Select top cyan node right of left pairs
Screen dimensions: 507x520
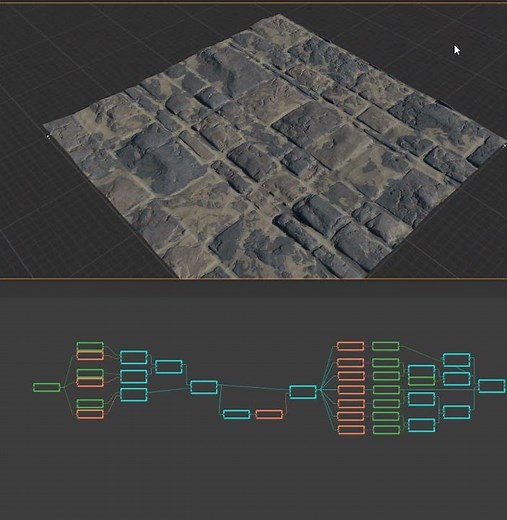click(134, 357)
